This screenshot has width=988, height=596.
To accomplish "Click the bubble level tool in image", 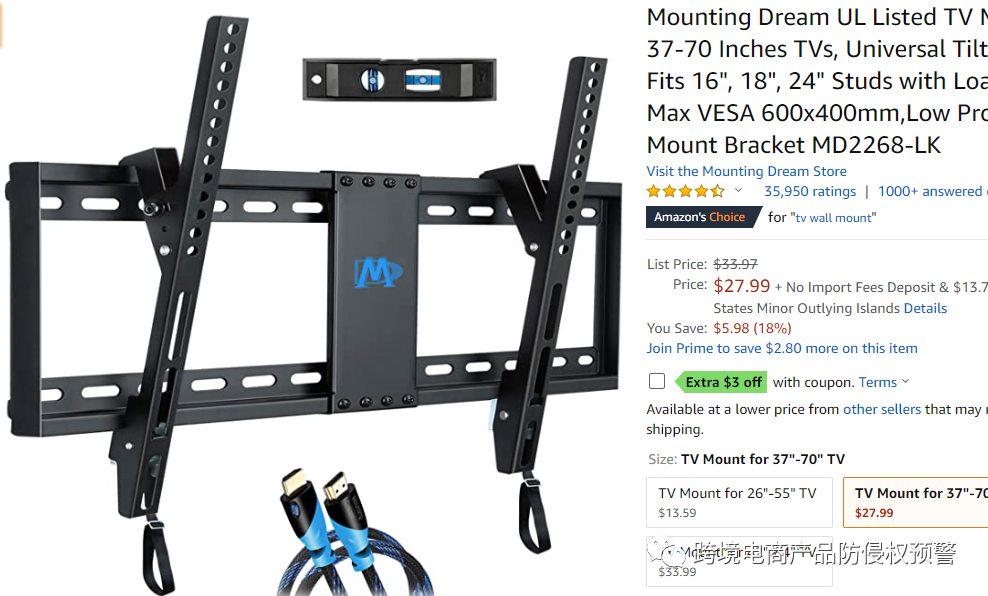I will [x=399, y=79].
